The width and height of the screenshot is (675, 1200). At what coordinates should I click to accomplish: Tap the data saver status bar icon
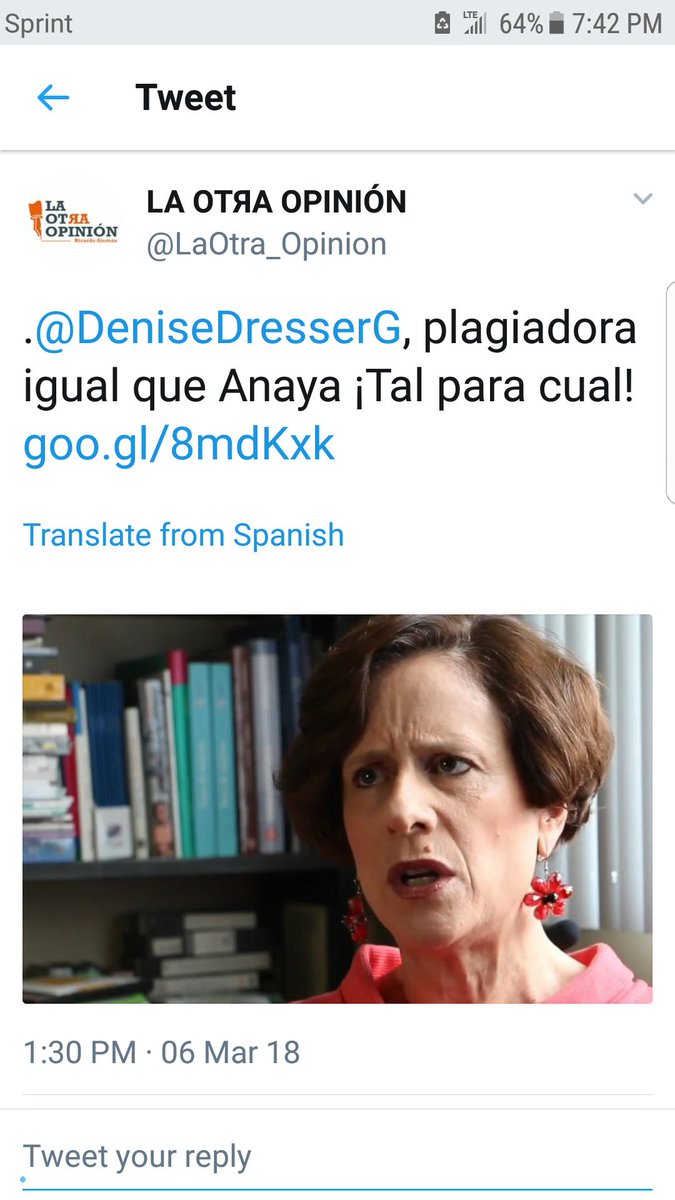click(442, 23)
